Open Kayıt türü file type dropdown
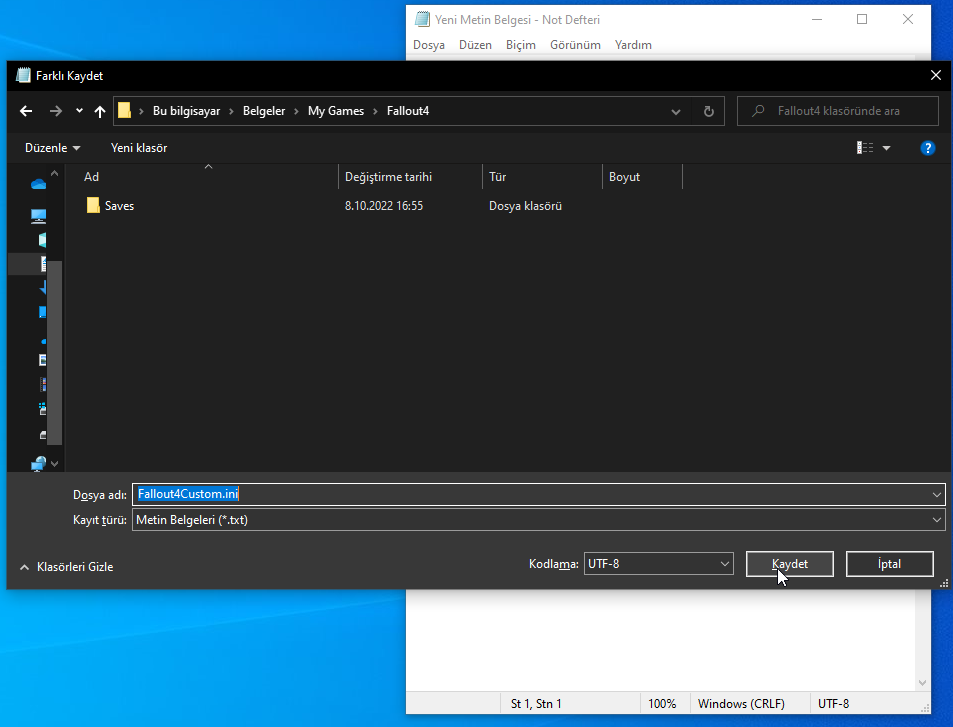 tap(538, 520)
